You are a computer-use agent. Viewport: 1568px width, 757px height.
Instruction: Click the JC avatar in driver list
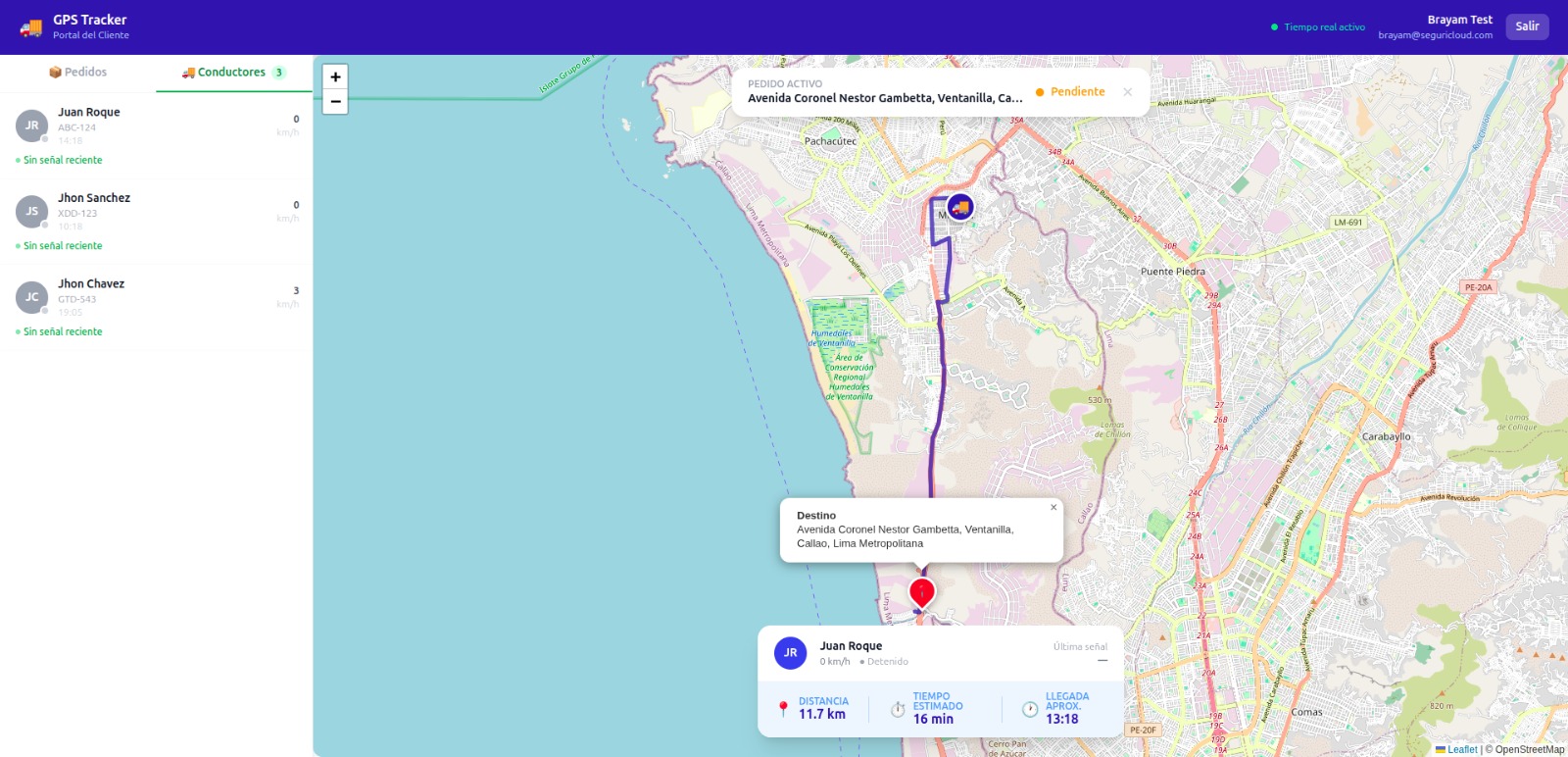click(x=32, y=297)
